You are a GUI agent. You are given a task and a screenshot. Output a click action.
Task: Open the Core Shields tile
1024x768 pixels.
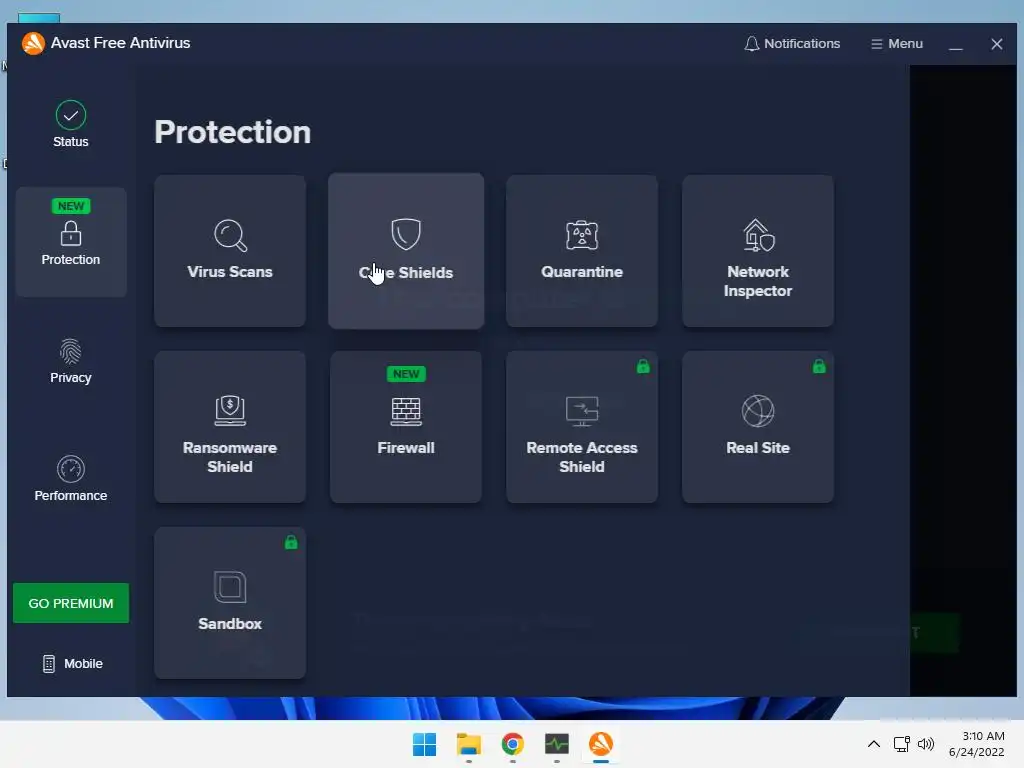[406, 251]
